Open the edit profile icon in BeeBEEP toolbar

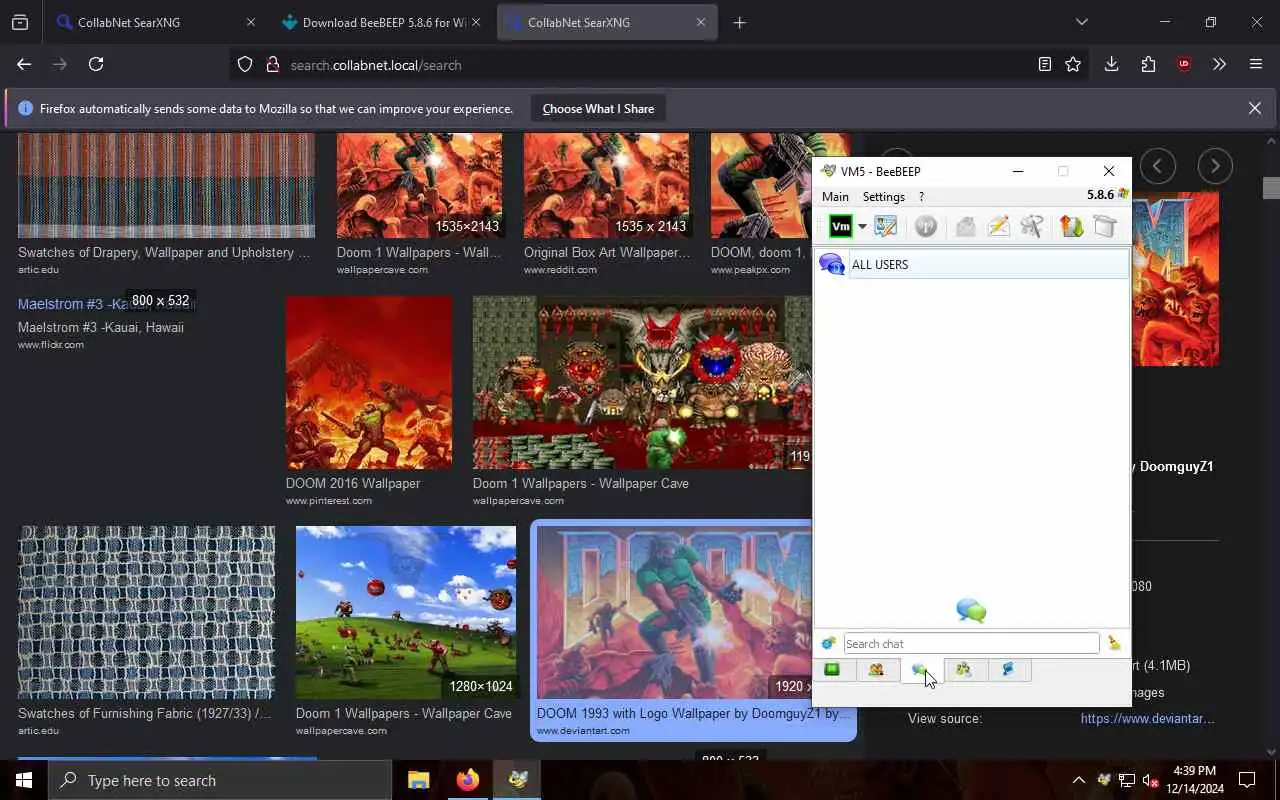pos(885,227)
